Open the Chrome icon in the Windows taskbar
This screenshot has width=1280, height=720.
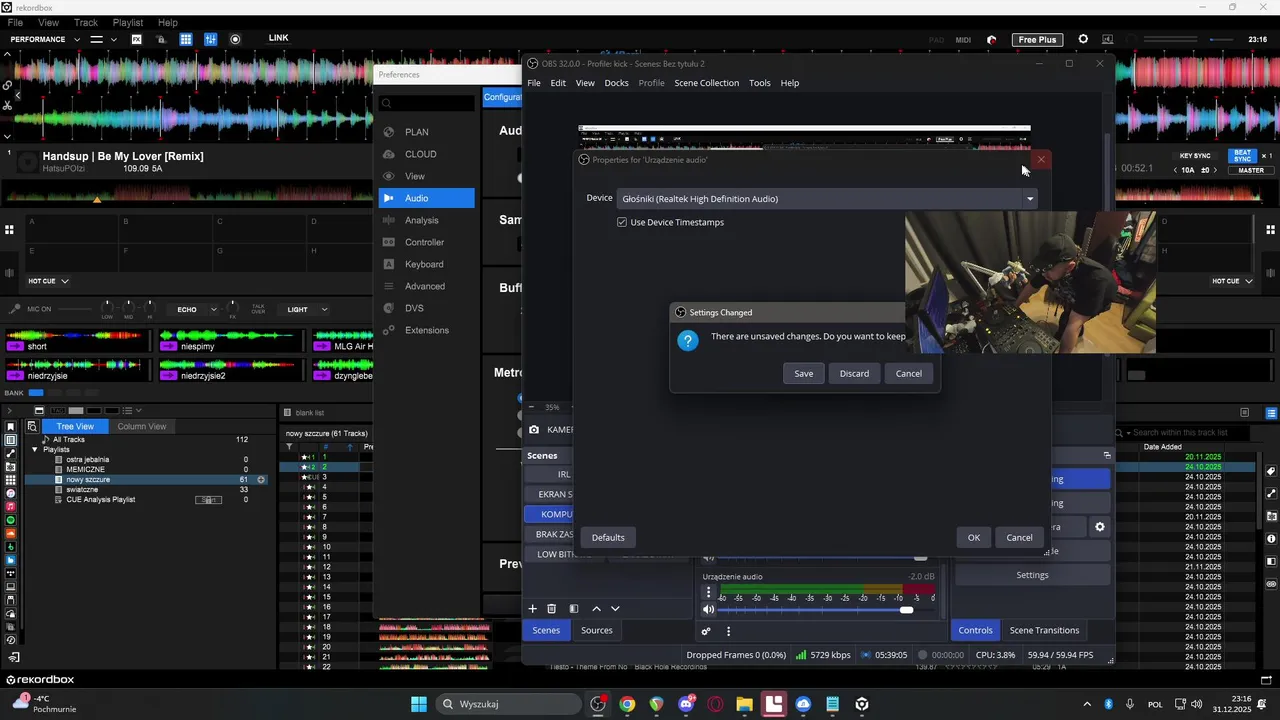click(x=627, y=704)
